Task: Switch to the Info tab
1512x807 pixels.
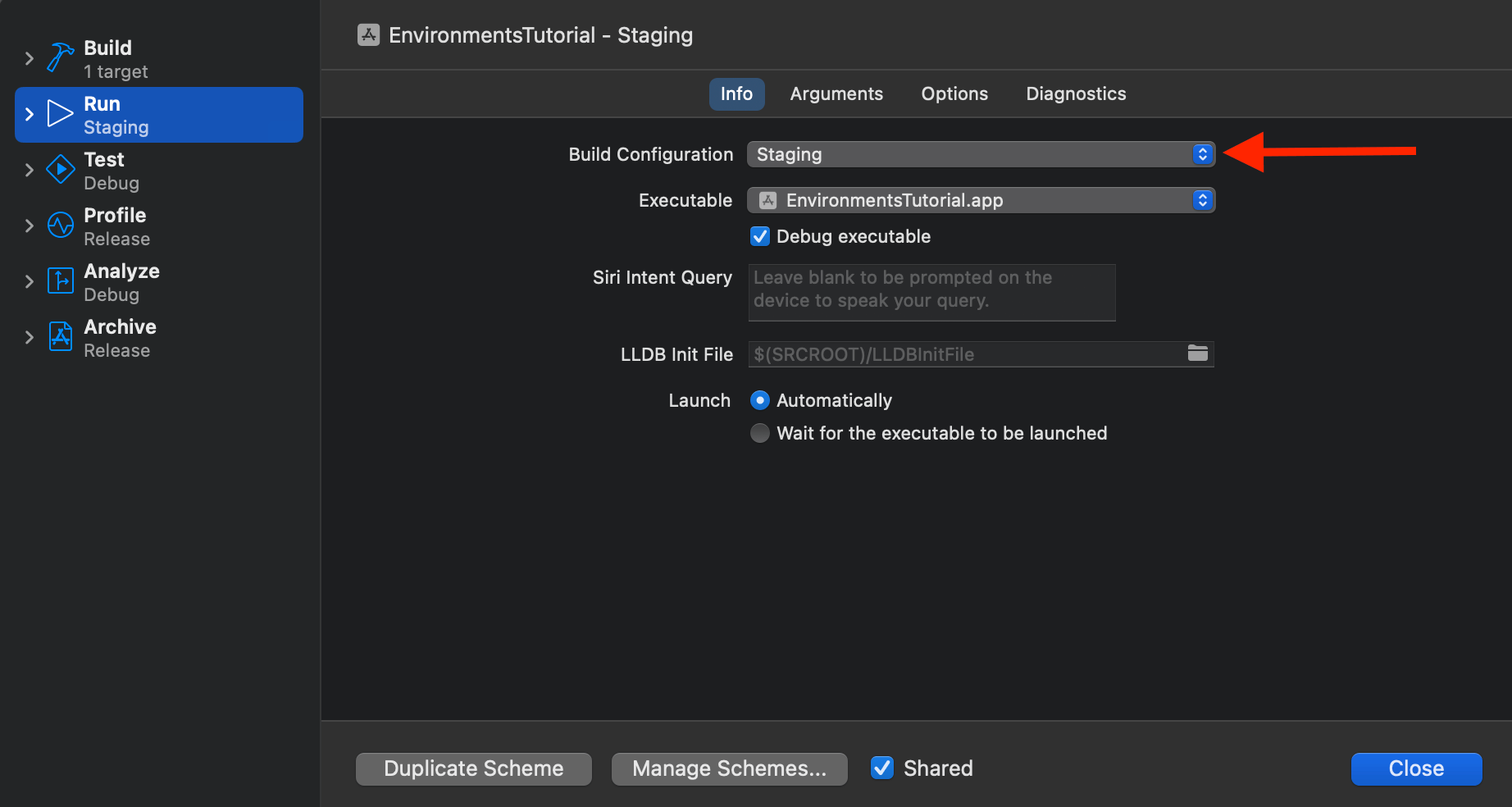Action: (x=736, y=93)
